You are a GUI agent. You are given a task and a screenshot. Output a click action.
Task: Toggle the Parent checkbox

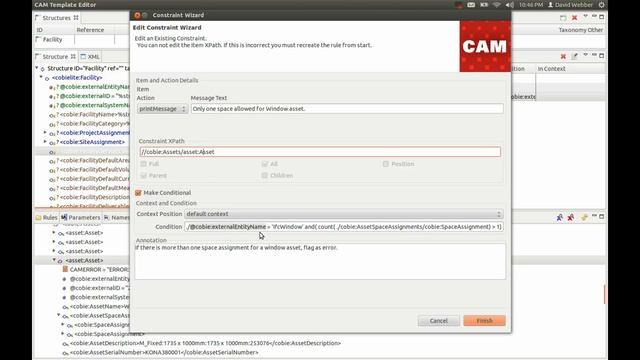(x=143, y=176)
